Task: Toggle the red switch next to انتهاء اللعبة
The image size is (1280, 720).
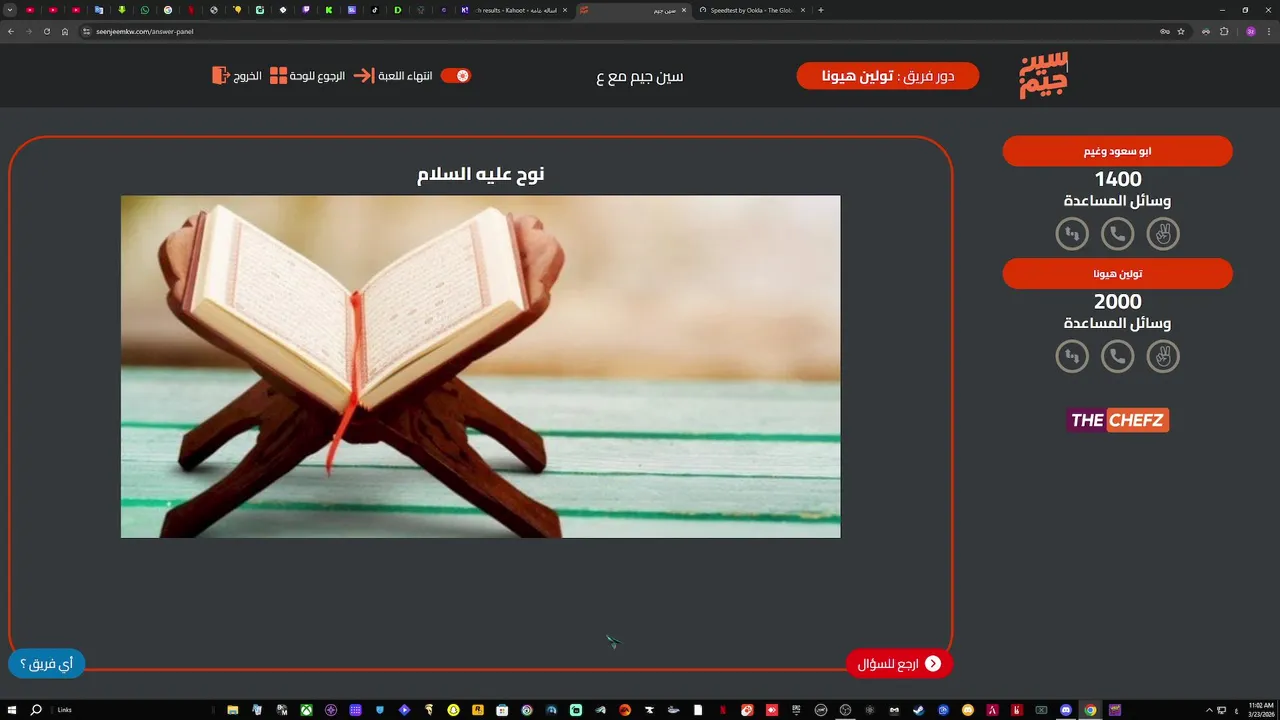Action: 456,75
